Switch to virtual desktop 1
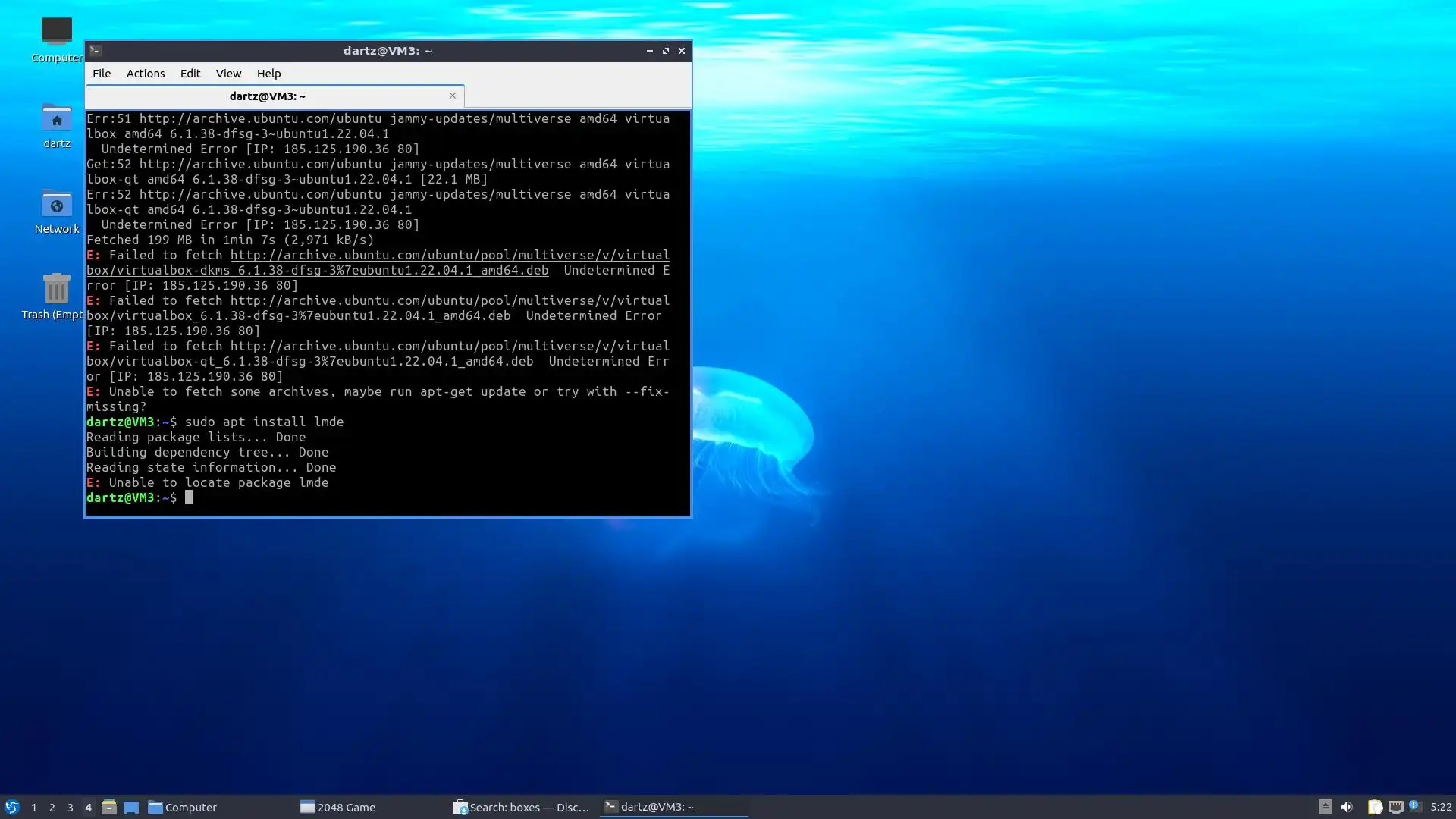Image resolution: width=1456 pixels, height=819 pixels. point(33,808)
